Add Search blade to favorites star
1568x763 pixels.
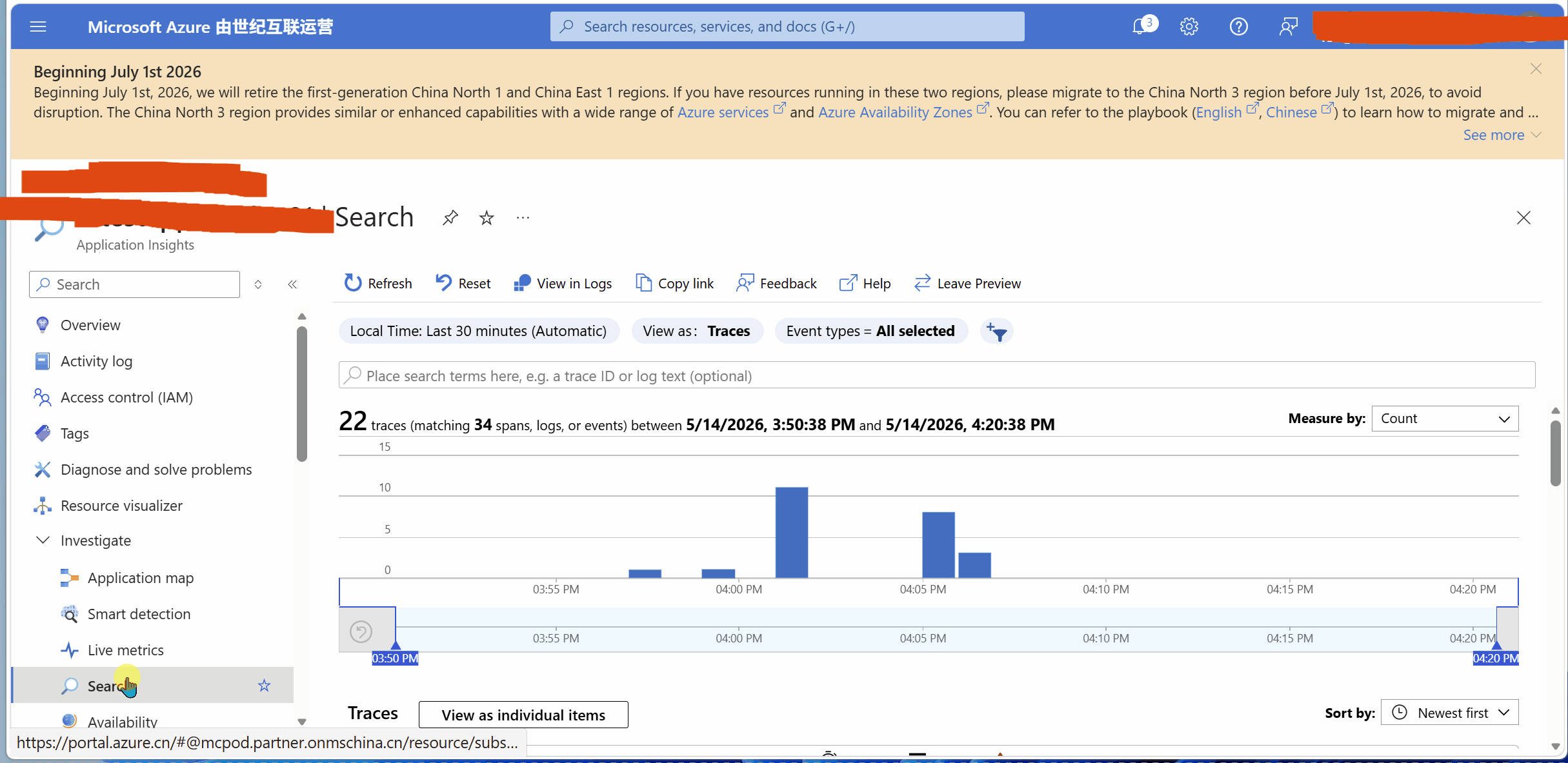point(487,218)
